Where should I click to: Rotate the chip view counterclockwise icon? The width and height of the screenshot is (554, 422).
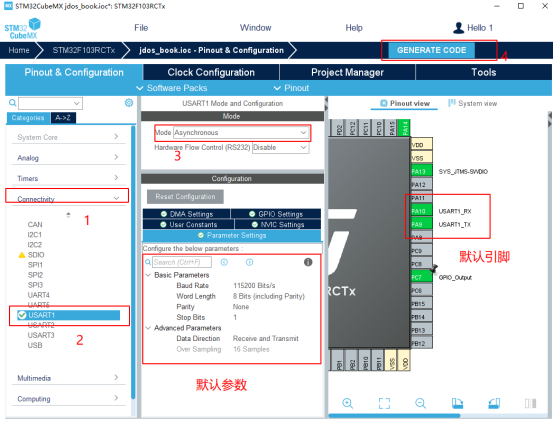pos(494,403)
